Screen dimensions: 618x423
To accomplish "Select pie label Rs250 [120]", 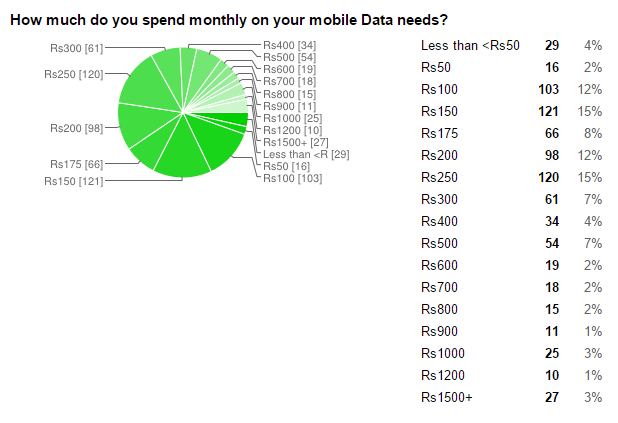I will click(74, 75).
